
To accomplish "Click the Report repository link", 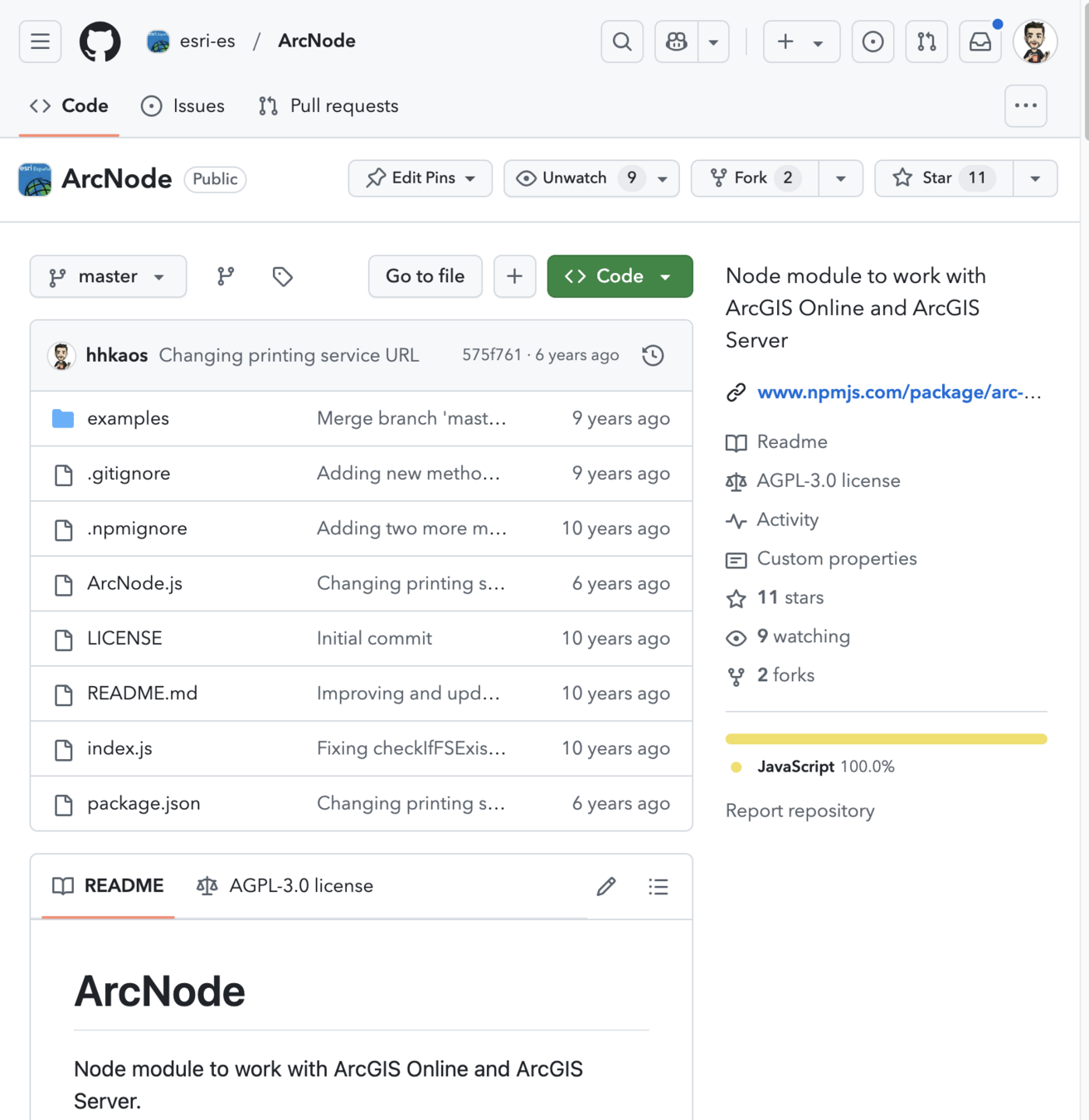I will [800, 811].
